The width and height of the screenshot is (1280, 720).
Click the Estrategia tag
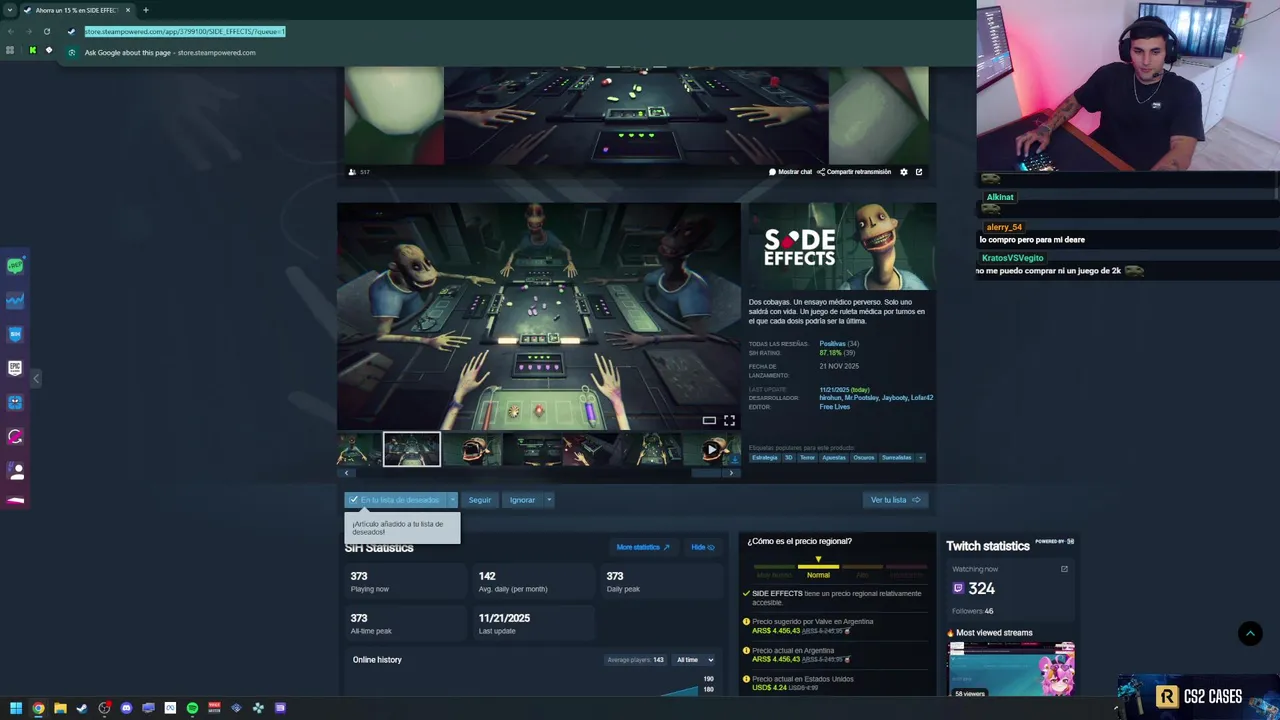pos(765,458)
